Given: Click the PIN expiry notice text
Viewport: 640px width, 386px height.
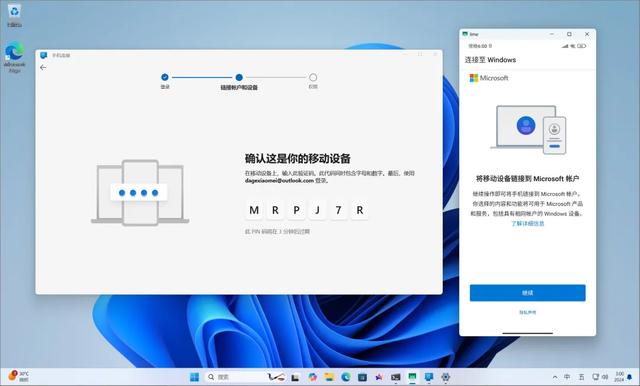Looking at the screenshot, I should tap(277, 231).
